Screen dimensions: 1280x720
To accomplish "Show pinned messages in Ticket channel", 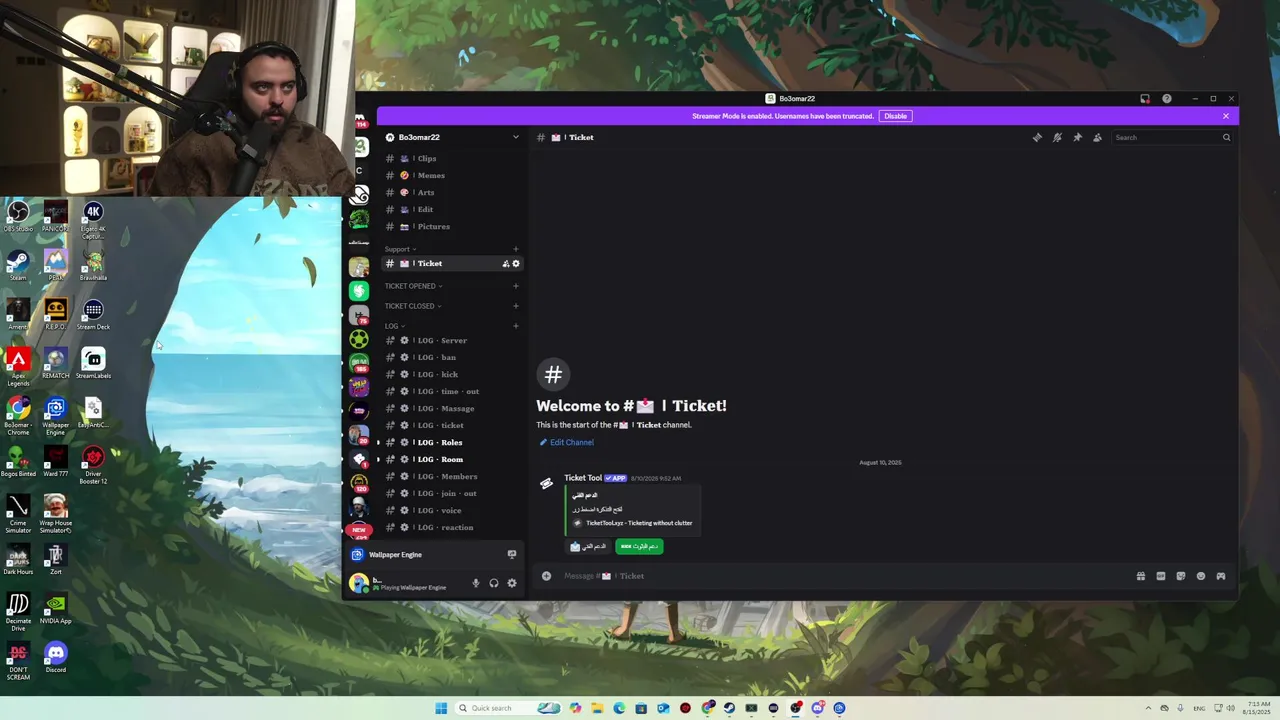I will click(x=1077, y=137).
